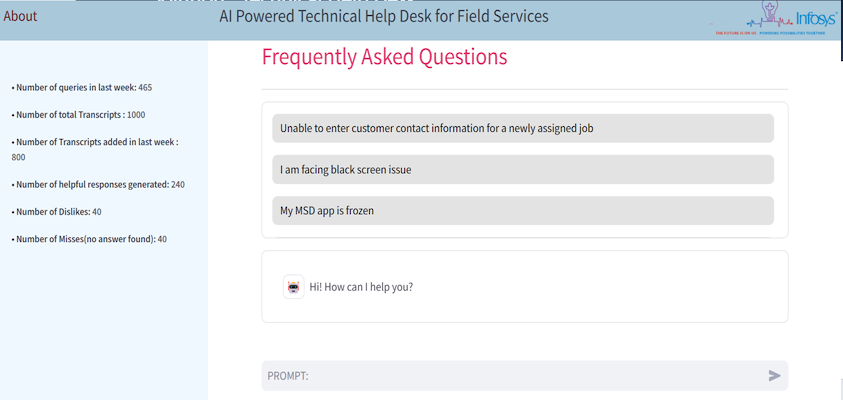The height and width of the screenshot is (400, 843).
Task: Click 'Number of Transcripts added in last week' stat
Action: pyautogui.click(x=95, y=149)
